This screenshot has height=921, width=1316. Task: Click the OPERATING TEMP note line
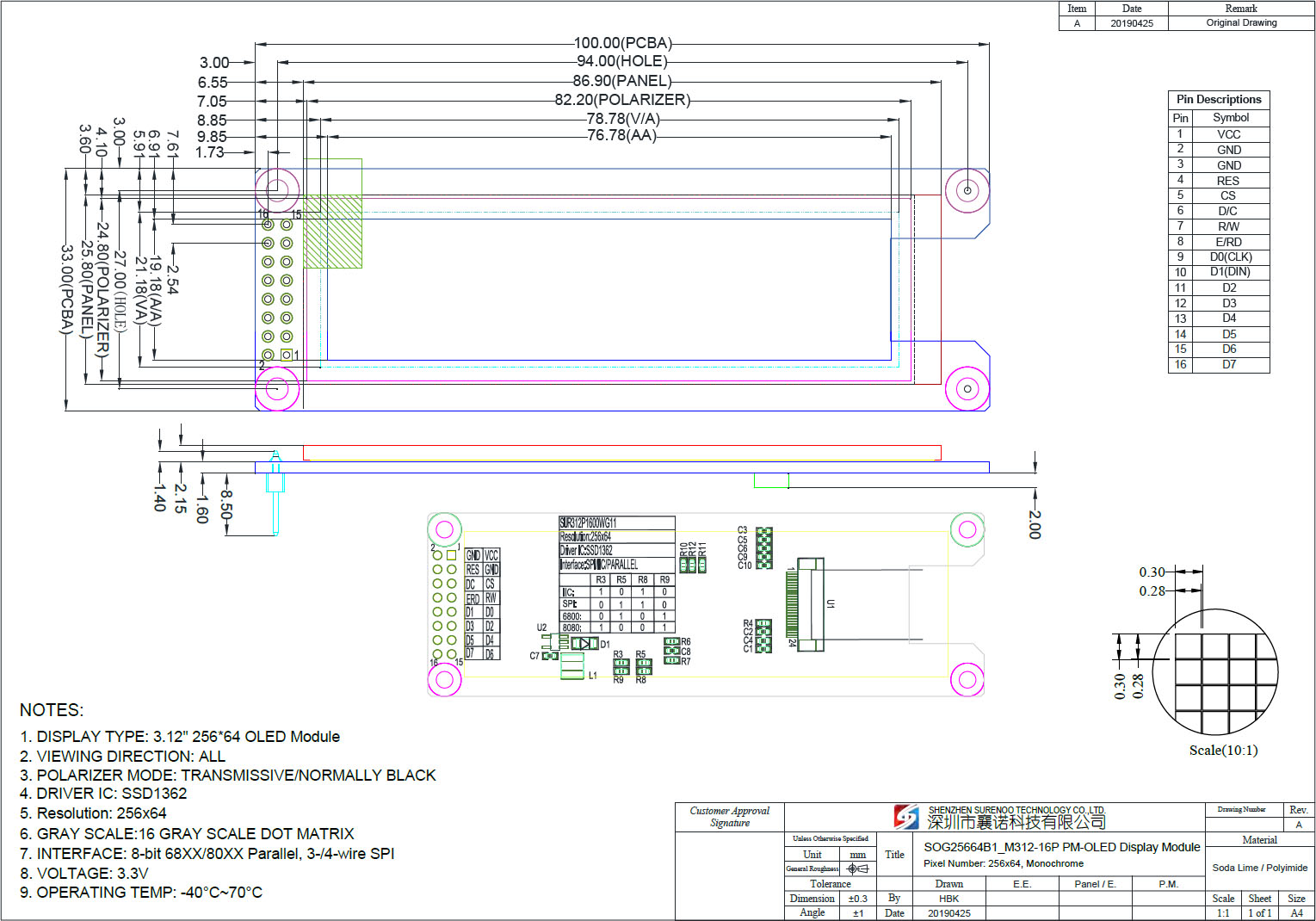(141, 893)
